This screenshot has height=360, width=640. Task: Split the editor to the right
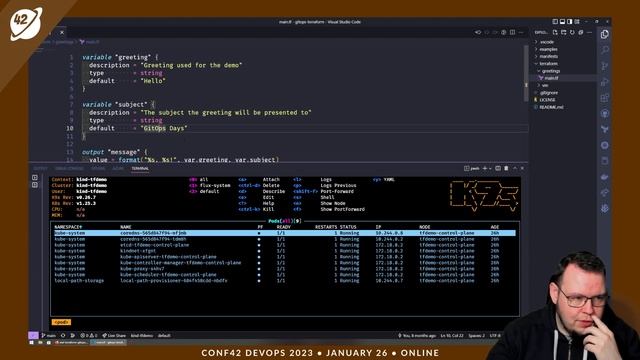coord(512,32)
